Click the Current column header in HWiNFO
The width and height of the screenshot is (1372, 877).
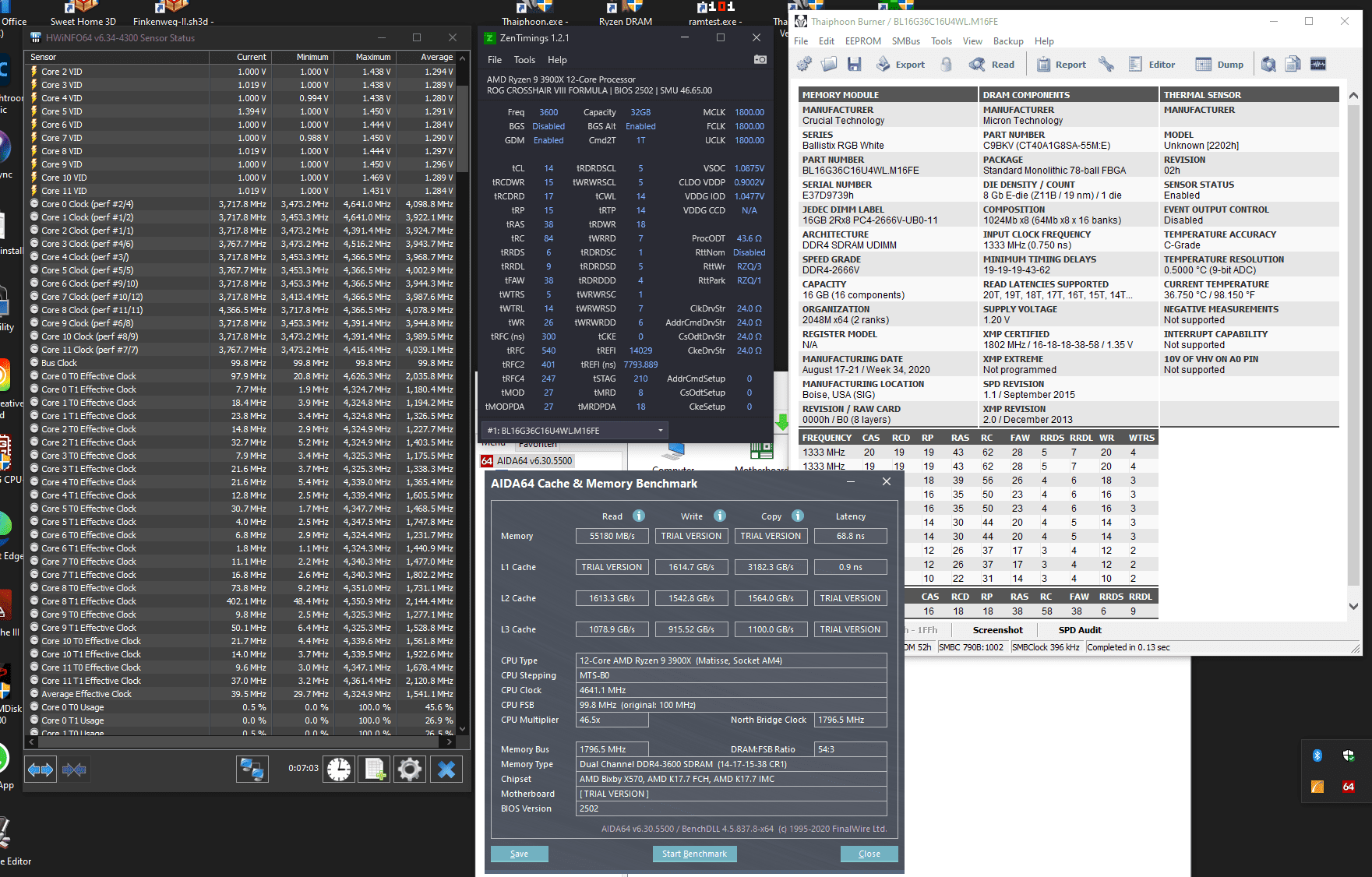240,57
